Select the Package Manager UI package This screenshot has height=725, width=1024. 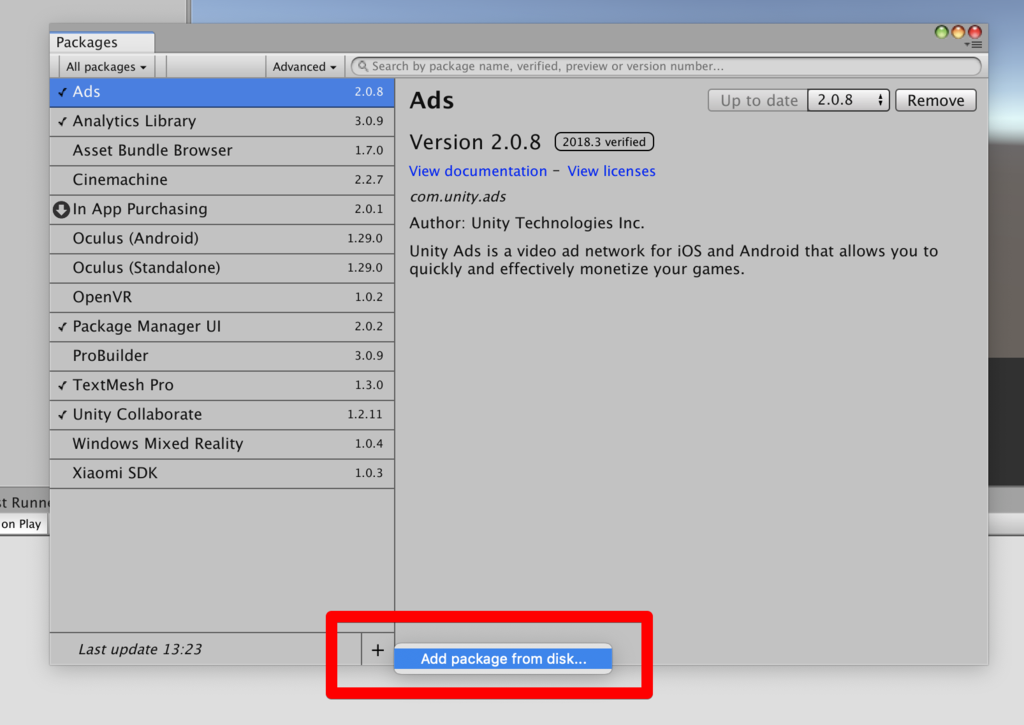(222, 327)
